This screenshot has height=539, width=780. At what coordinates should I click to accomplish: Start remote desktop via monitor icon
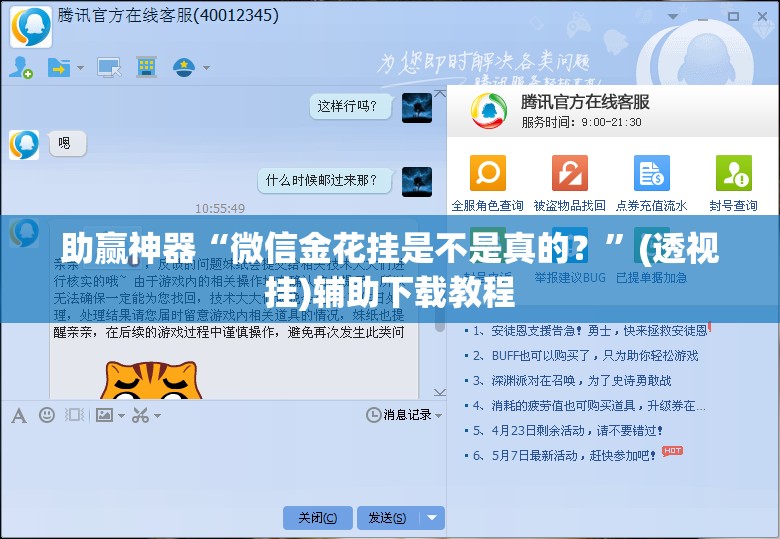tap(109, 67)
